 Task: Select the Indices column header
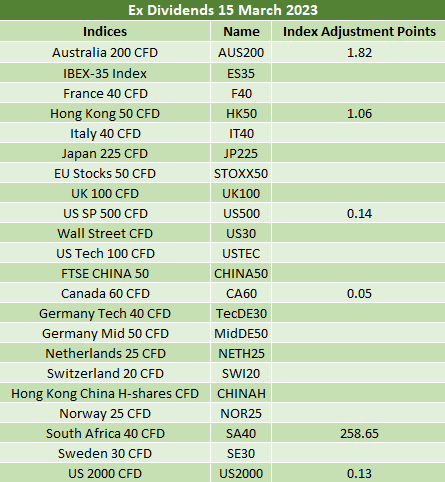[105, 32]
